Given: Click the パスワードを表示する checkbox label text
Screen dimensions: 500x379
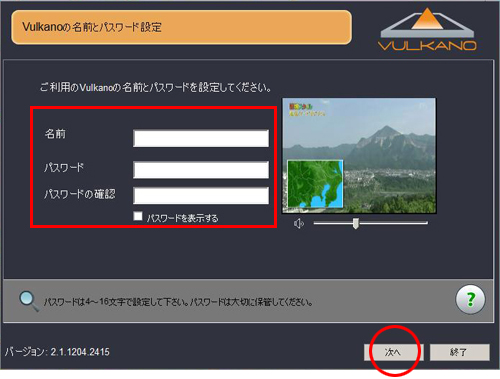Looking at the screenshot, I should point(182,218).
